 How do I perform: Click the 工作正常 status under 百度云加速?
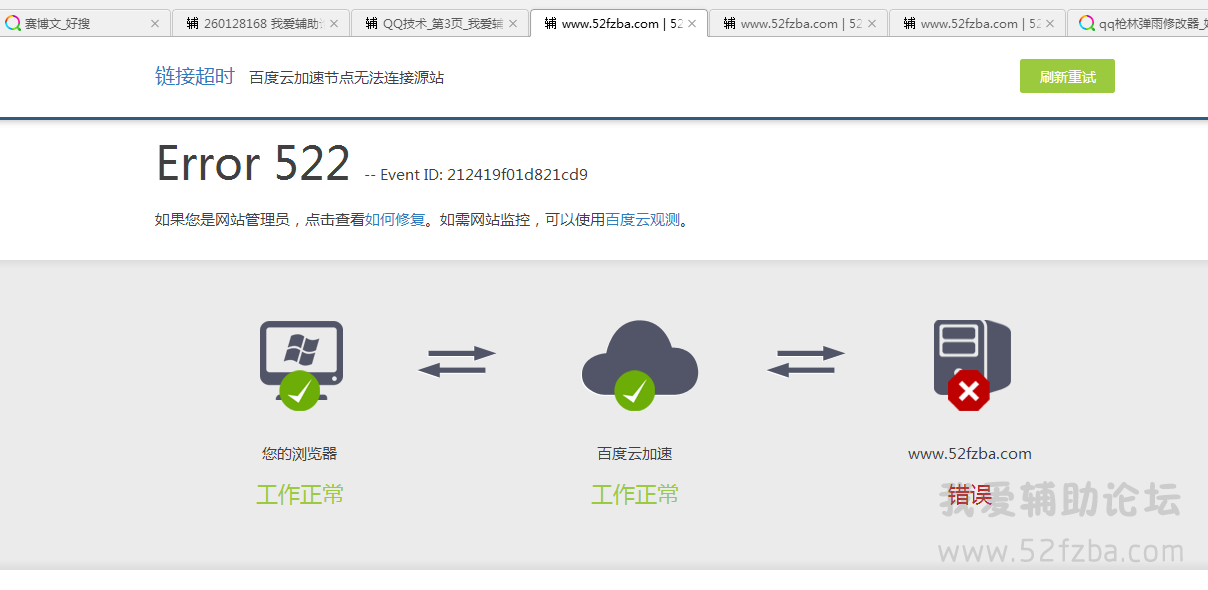(x=635, y=494)
